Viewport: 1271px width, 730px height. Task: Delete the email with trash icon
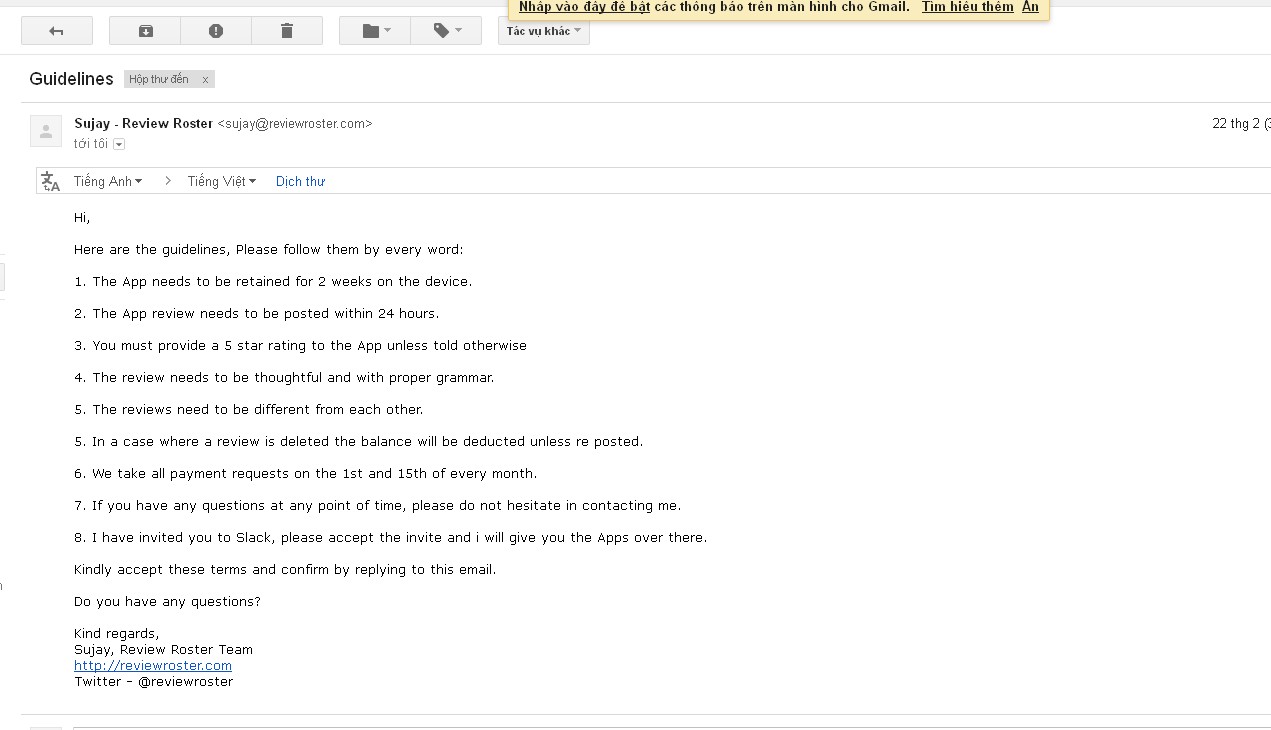(x=287, y=31)
